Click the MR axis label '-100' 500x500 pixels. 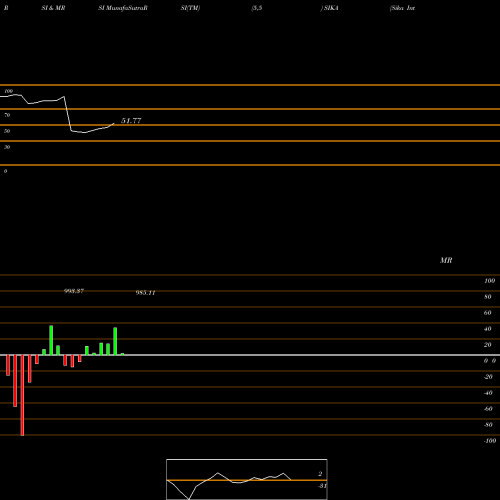point(490,441)
